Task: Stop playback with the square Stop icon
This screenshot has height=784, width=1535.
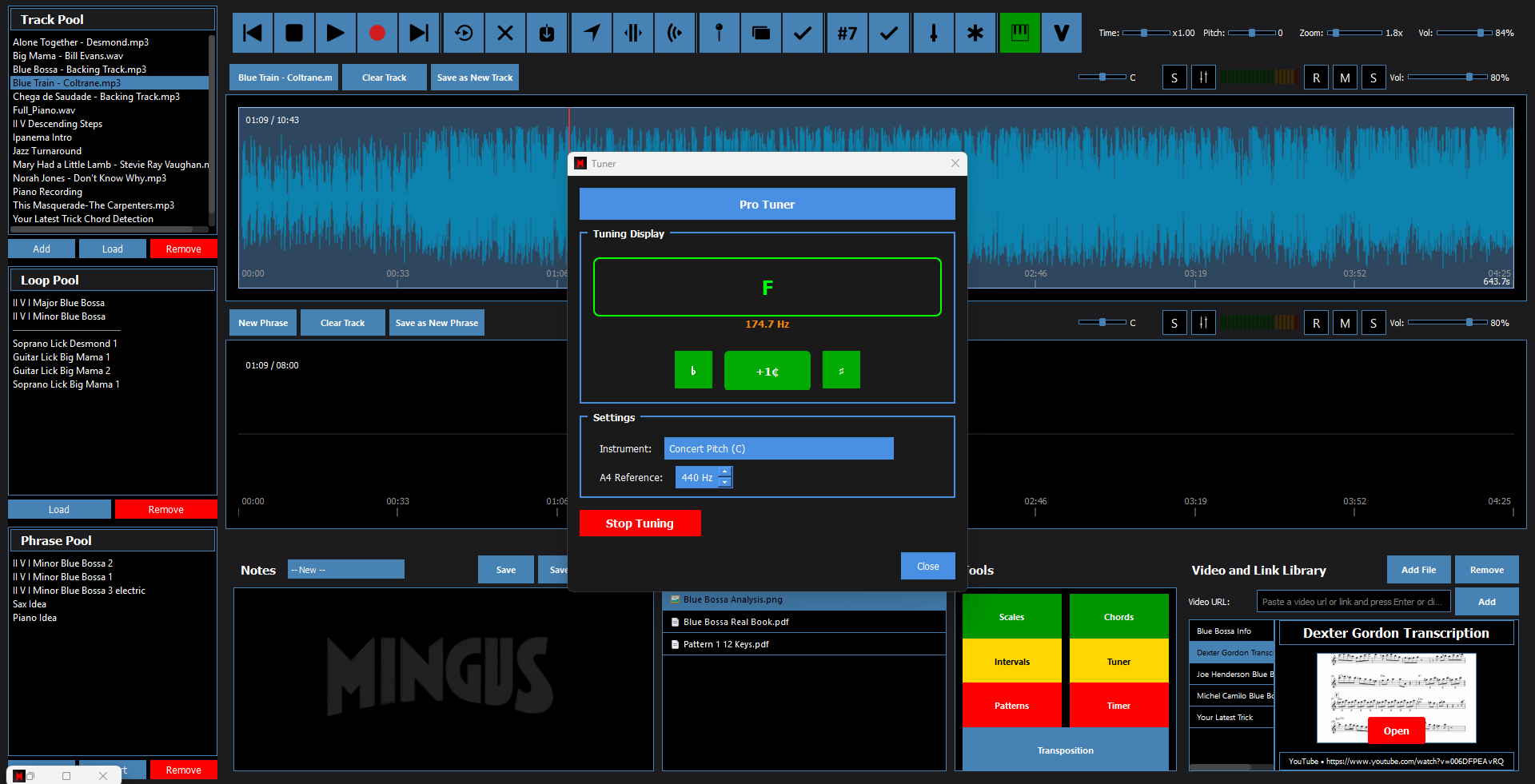Action: [x=294, y=33]
